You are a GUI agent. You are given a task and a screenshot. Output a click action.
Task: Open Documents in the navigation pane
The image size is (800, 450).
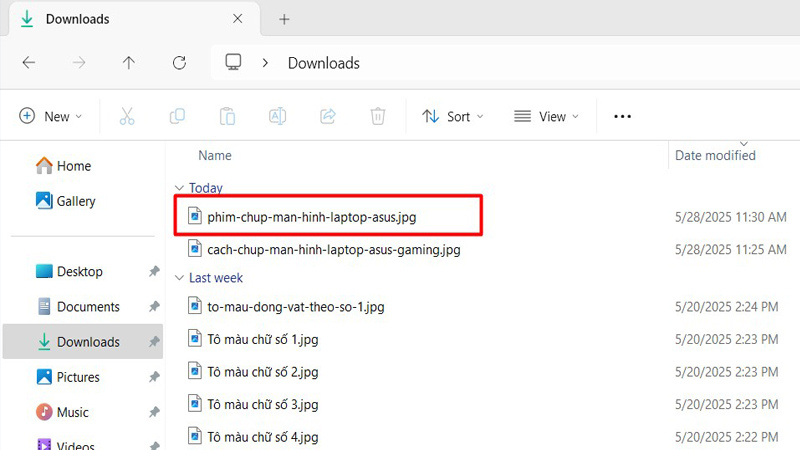pos(79,307)
